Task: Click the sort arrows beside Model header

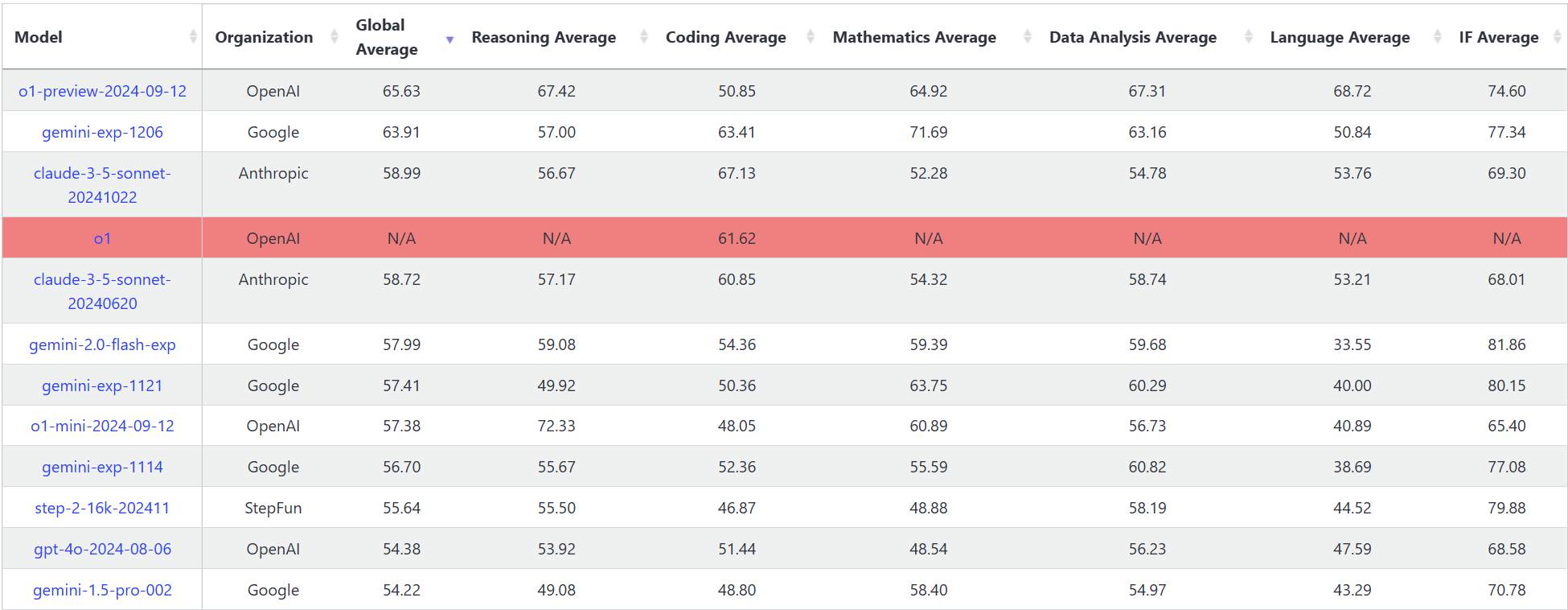Action: click(193, 37)
